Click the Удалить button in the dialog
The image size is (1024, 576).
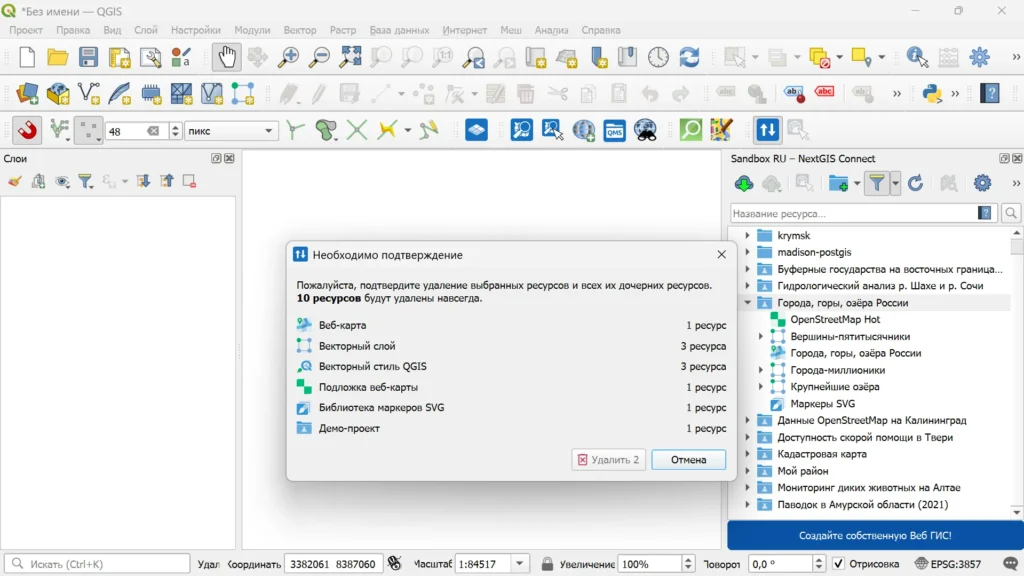click(608, 460)
